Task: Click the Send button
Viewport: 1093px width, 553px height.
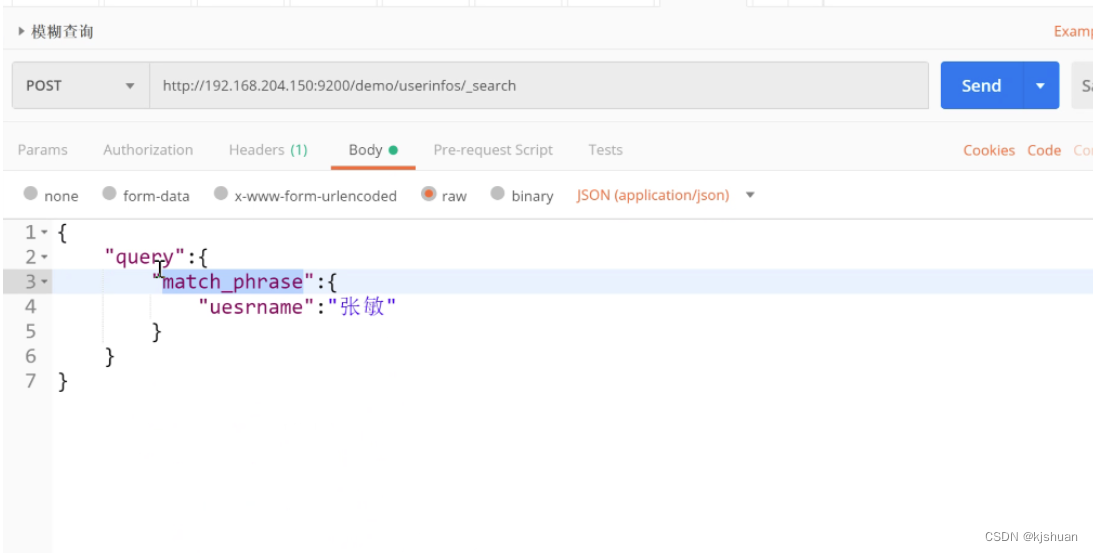Action: click(981, 86)
